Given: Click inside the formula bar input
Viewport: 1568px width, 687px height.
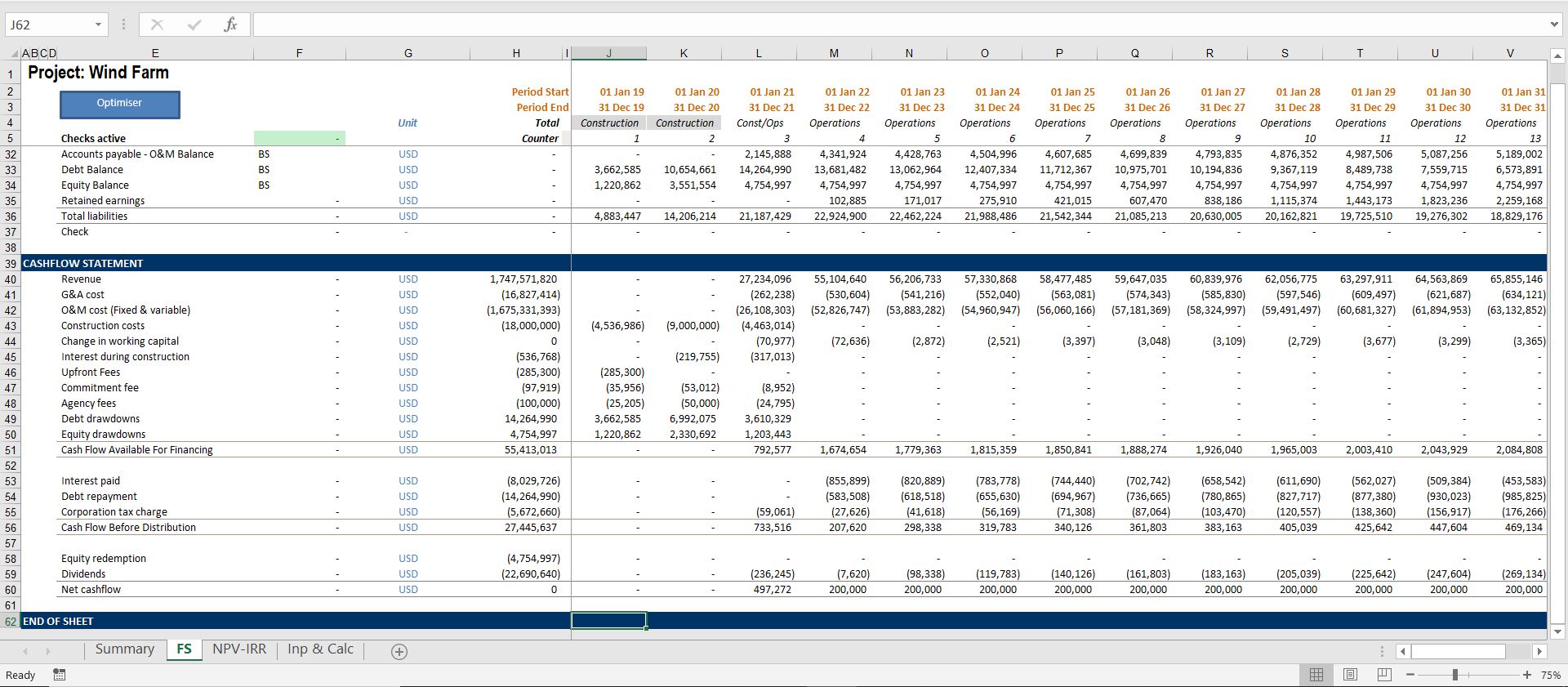Looking at the screenshot, I should [x=898, y=25].
